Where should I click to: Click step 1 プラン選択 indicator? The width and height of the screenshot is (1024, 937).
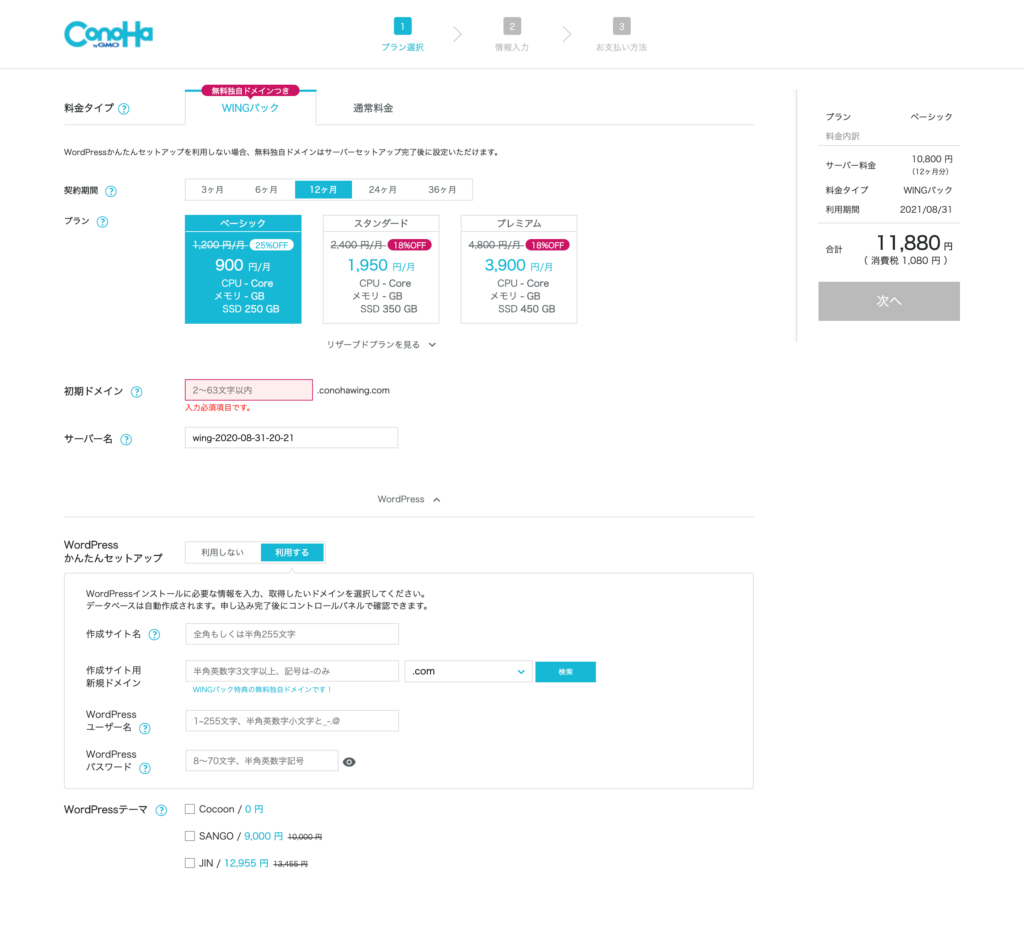[402, 35]
